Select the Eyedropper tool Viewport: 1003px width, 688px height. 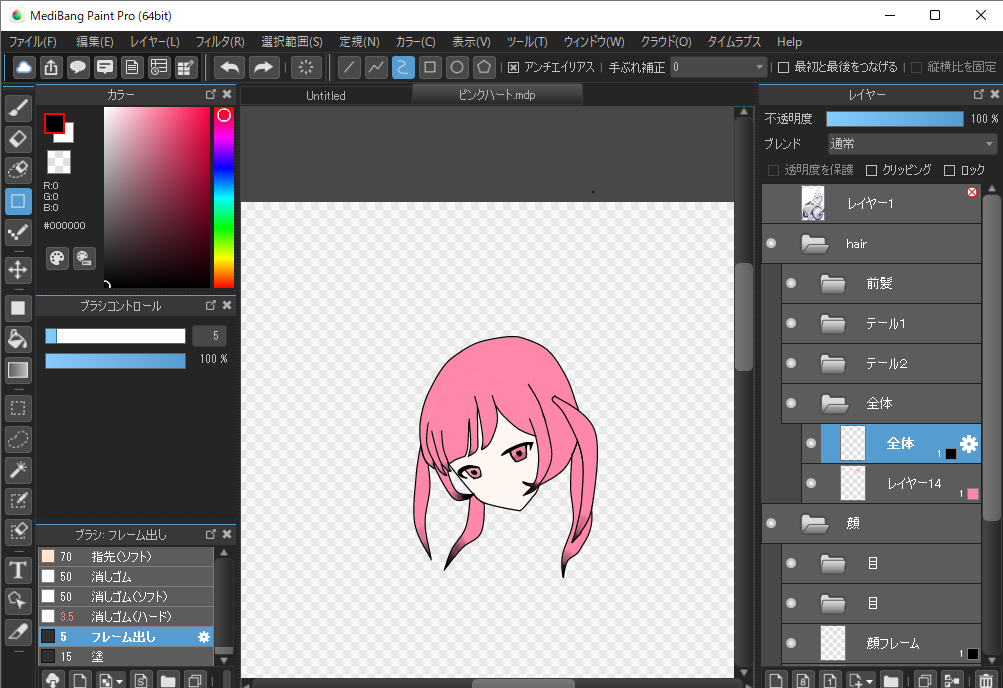coord(18,632)
